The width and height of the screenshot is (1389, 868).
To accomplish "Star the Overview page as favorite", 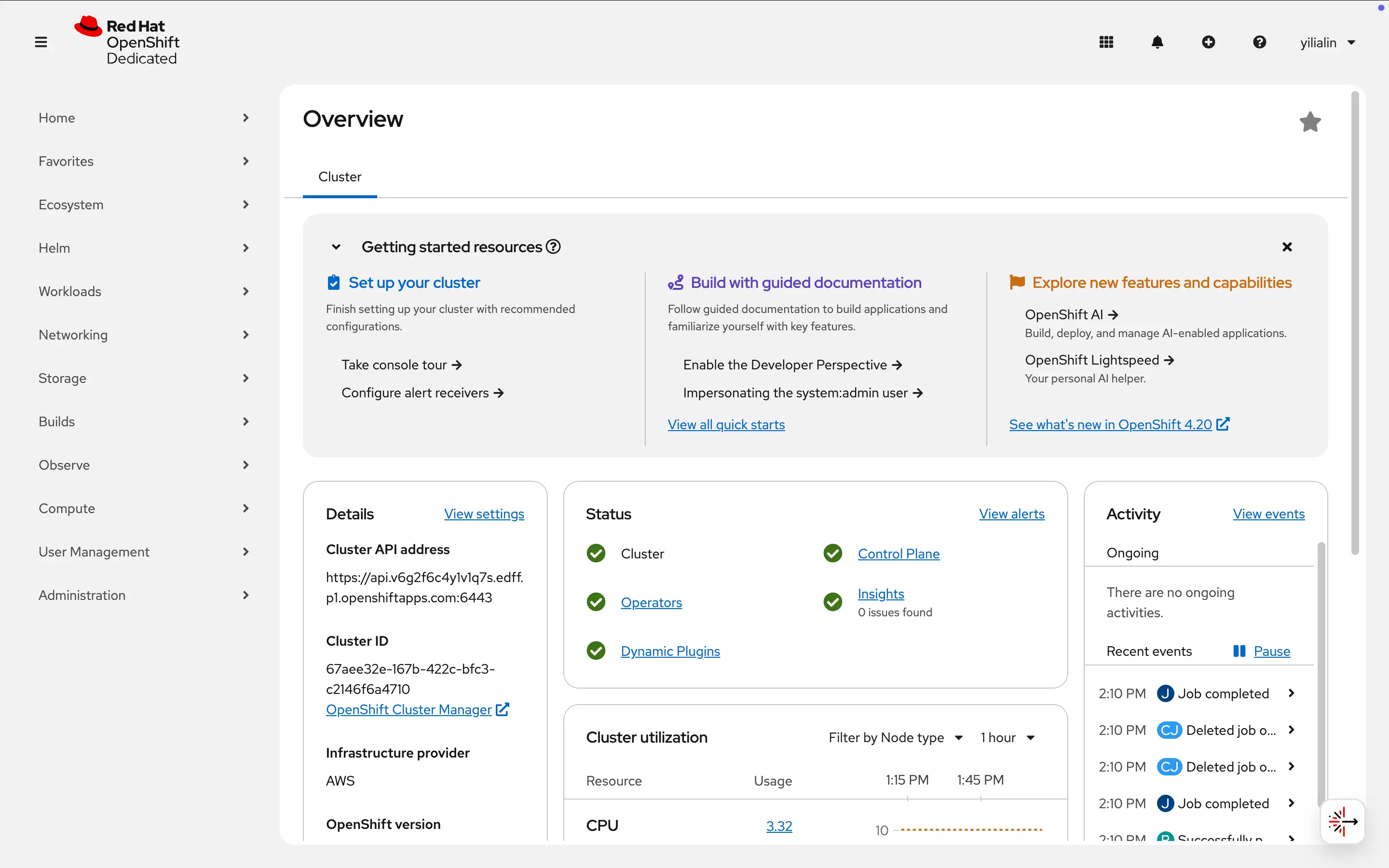I will coord(1310,121).
